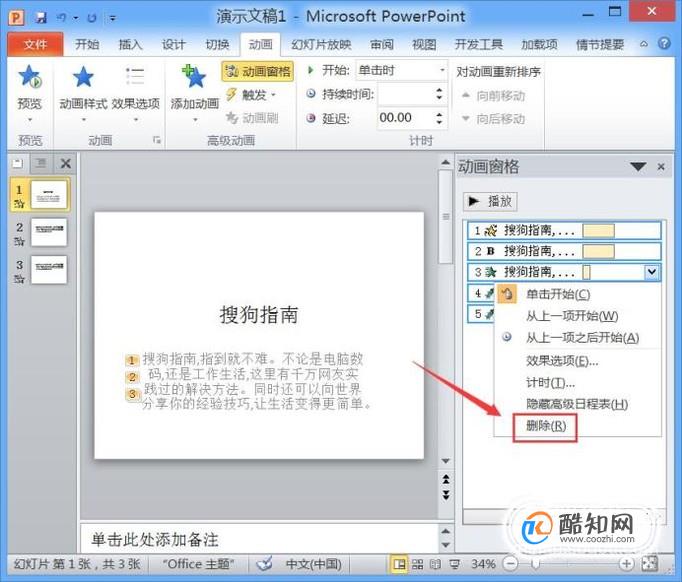
Task: Click Next Slide double-arrow button
Action: tap(446, 495)
